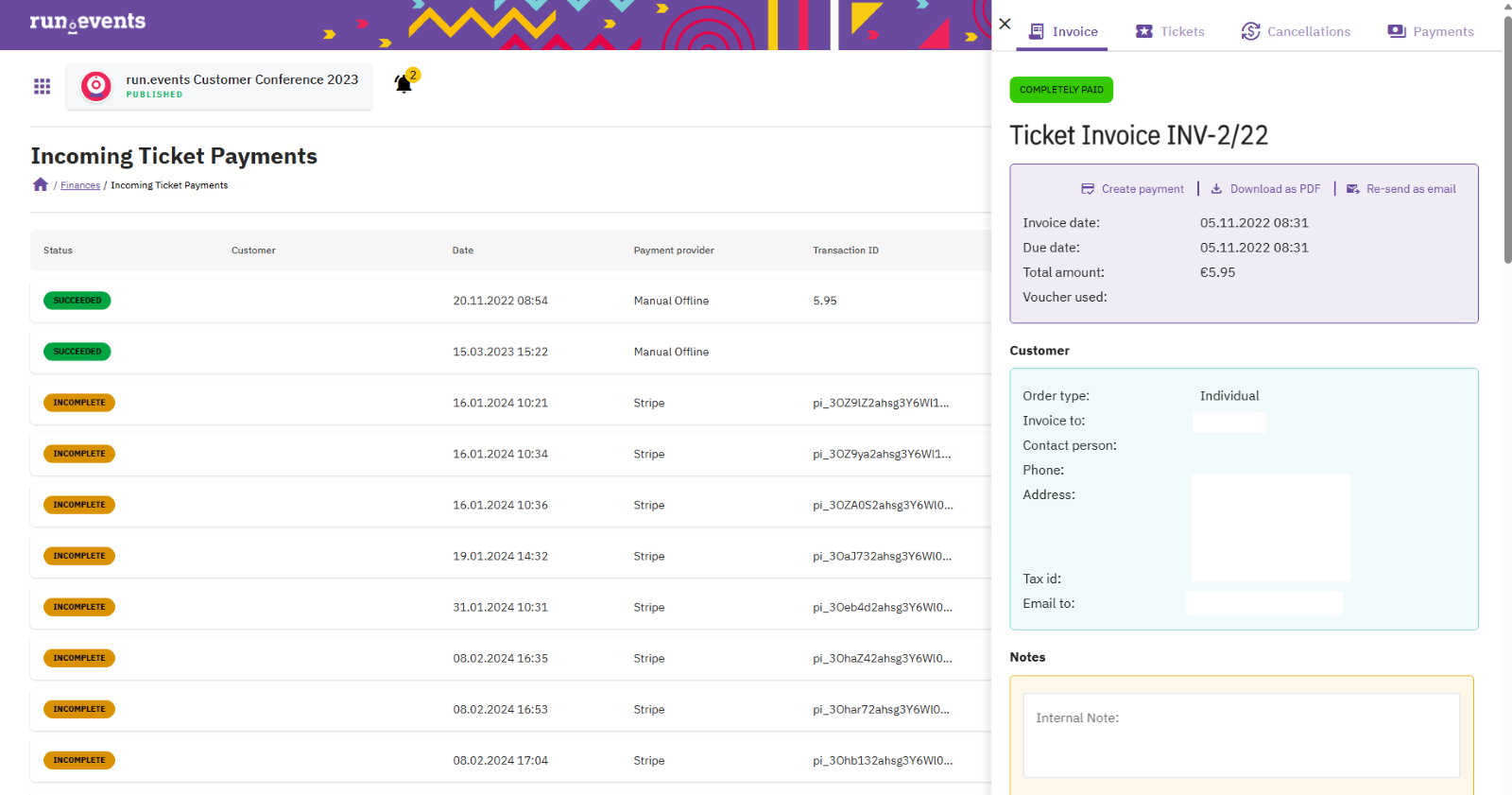This screenshot has height=795, width=1512.
Task: Click the side panel vertical scrollbar
Action: pyautogui.click(x=1507, y=139)
